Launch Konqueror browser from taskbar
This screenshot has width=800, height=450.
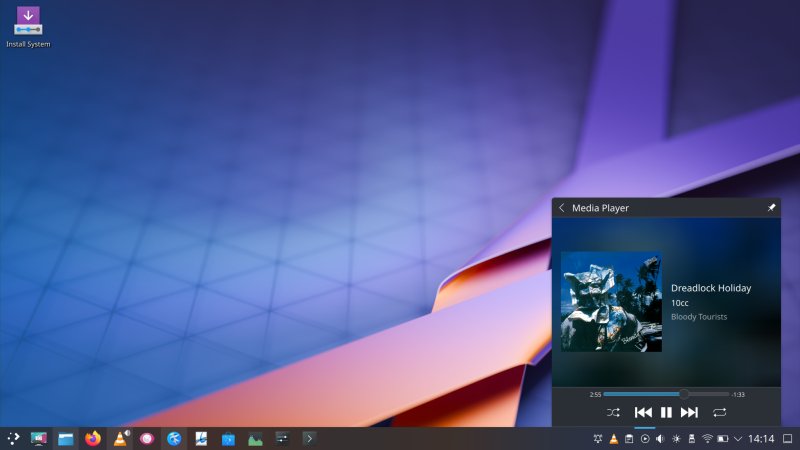174,438
